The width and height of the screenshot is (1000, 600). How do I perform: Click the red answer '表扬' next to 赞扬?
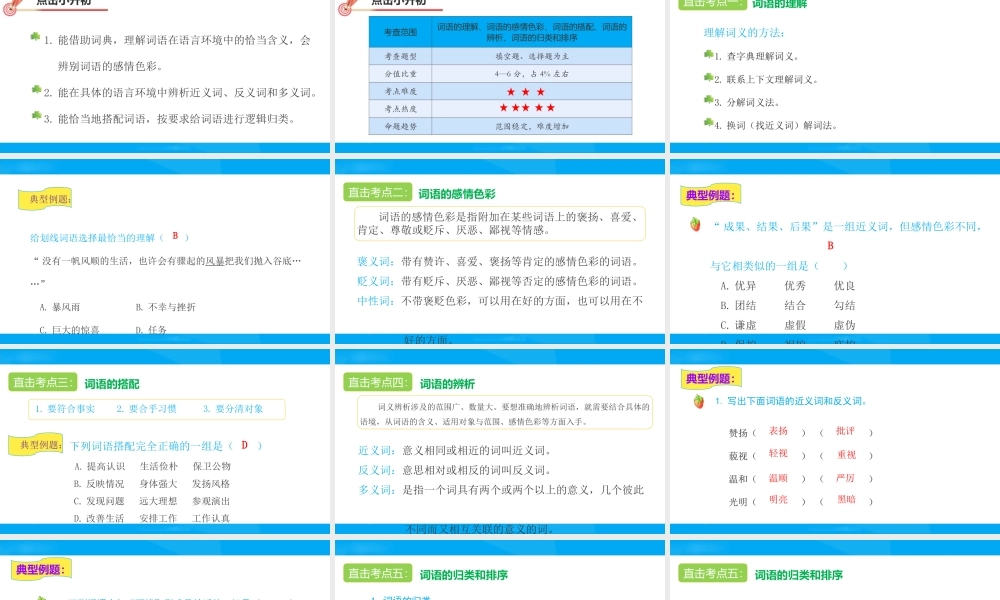pyautogui.click(x=778, y=431)
